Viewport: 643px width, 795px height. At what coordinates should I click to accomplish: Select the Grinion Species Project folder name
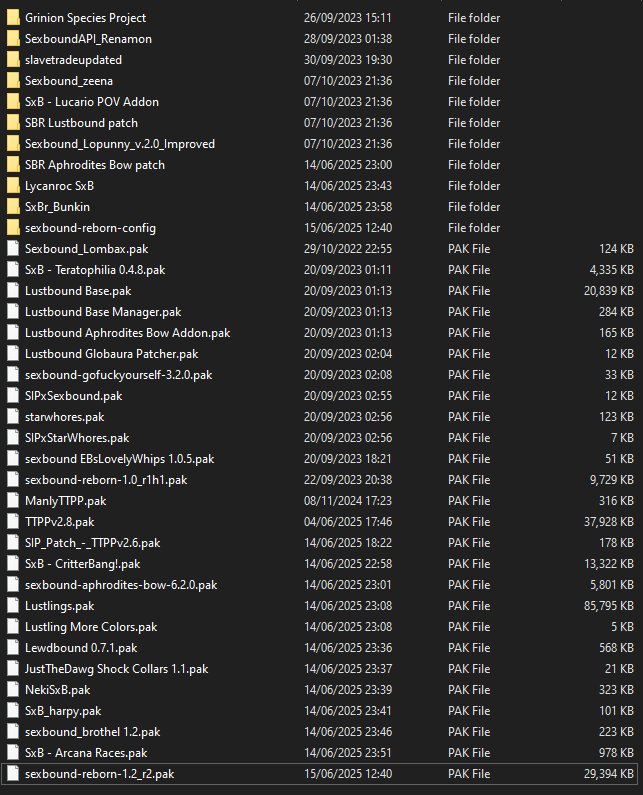(85, 18)
